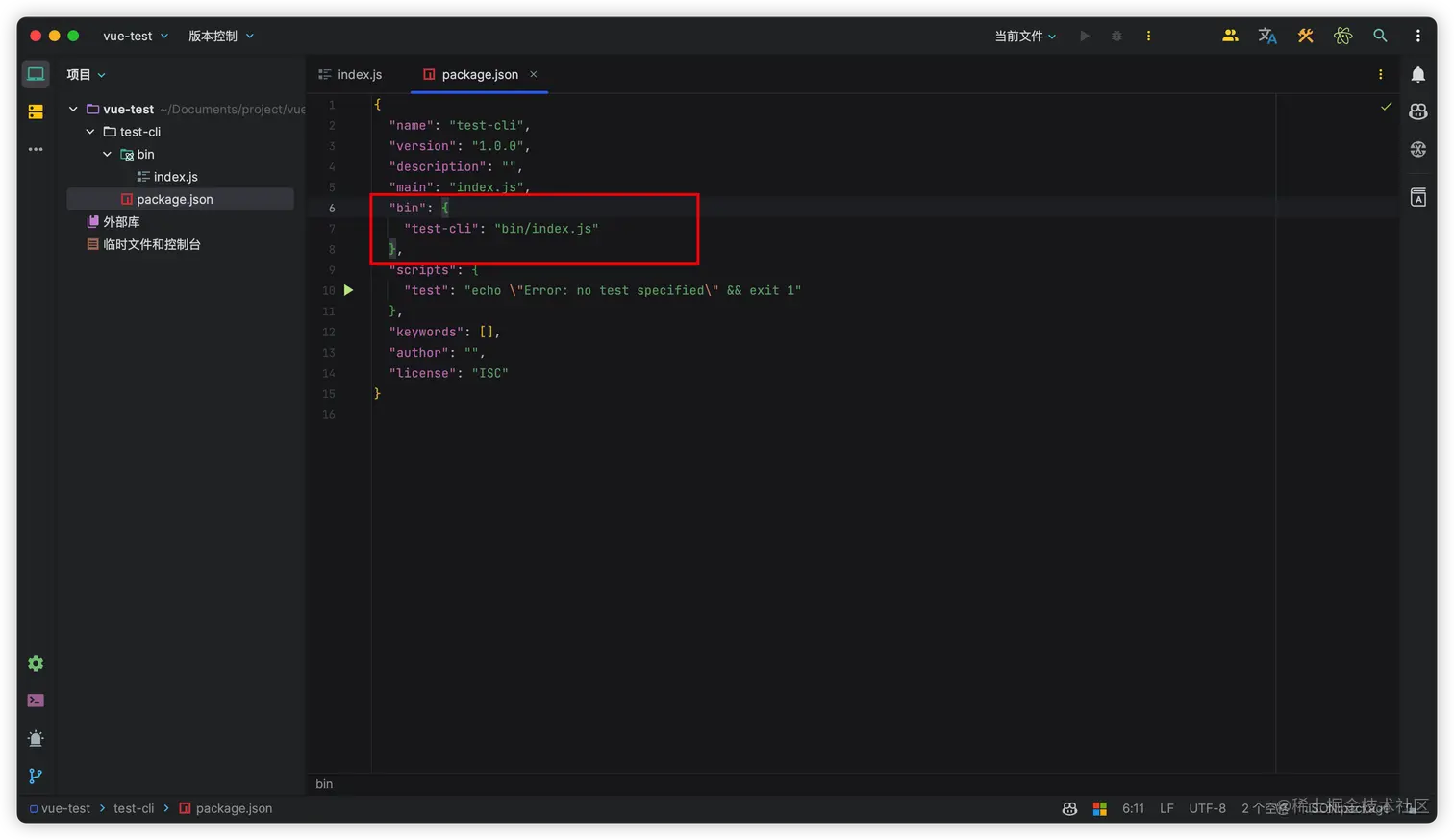Open Notifications bell panel
1454x840 pixels.
pyautogui.click(x=1417, y=74)
